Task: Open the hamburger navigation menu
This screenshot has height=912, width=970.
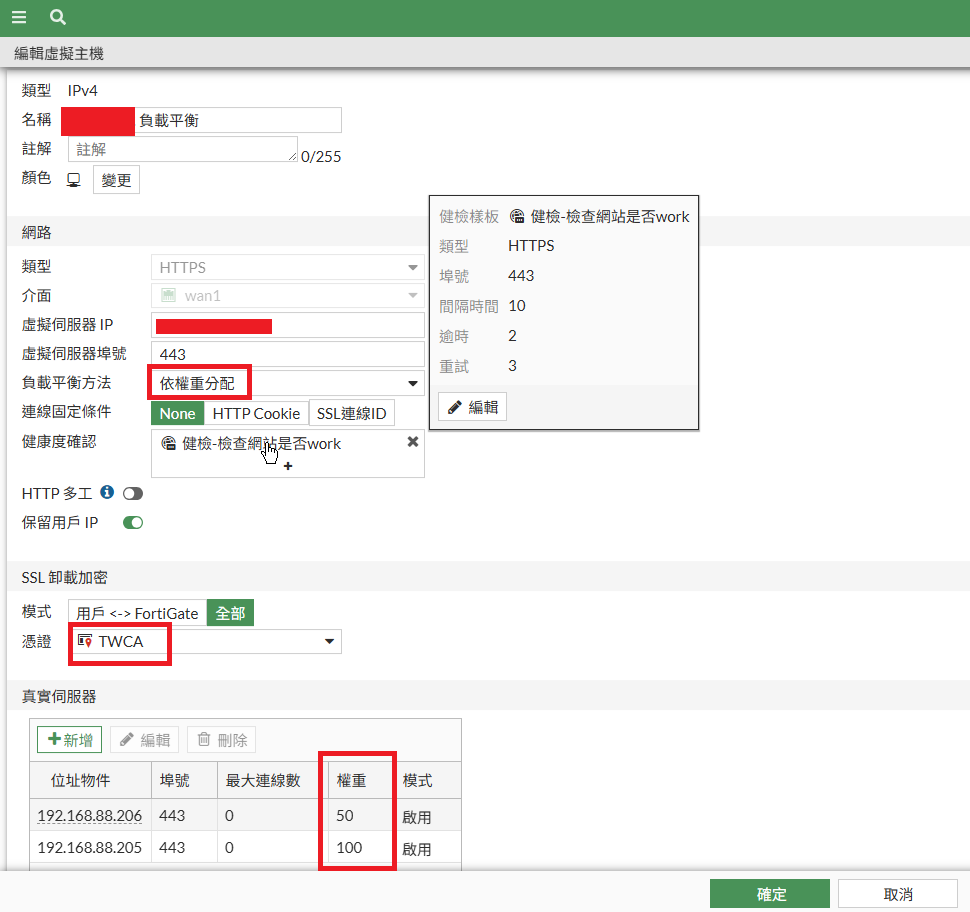Action: point(19,17)
